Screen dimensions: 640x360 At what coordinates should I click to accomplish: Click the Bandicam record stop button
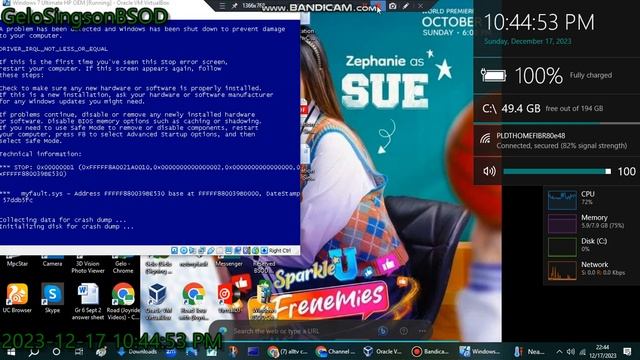pyautogui.click(x=378, y=6)
